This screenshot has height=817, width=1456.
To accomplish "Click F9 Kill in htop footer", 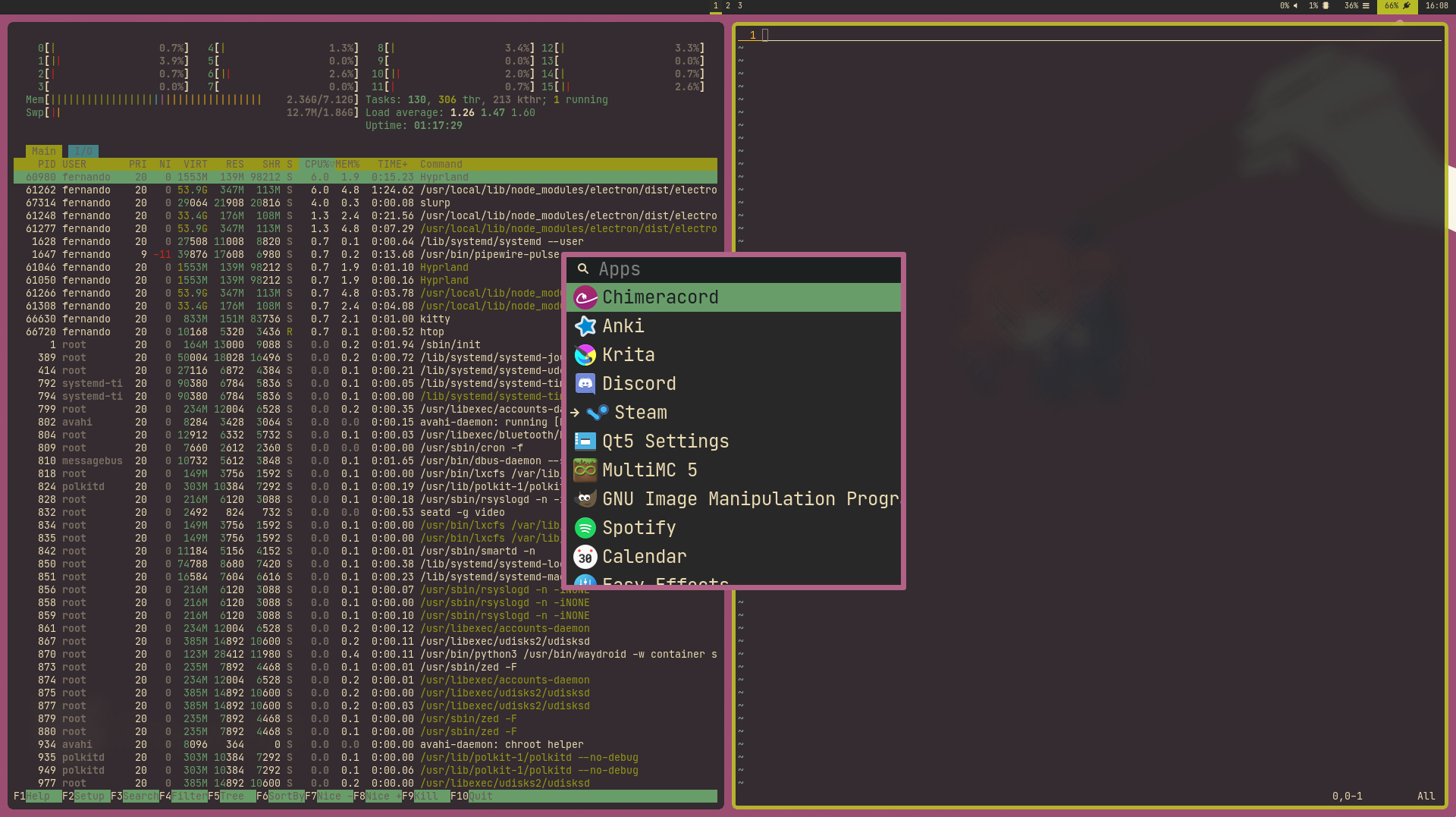I will pos(426,797).
